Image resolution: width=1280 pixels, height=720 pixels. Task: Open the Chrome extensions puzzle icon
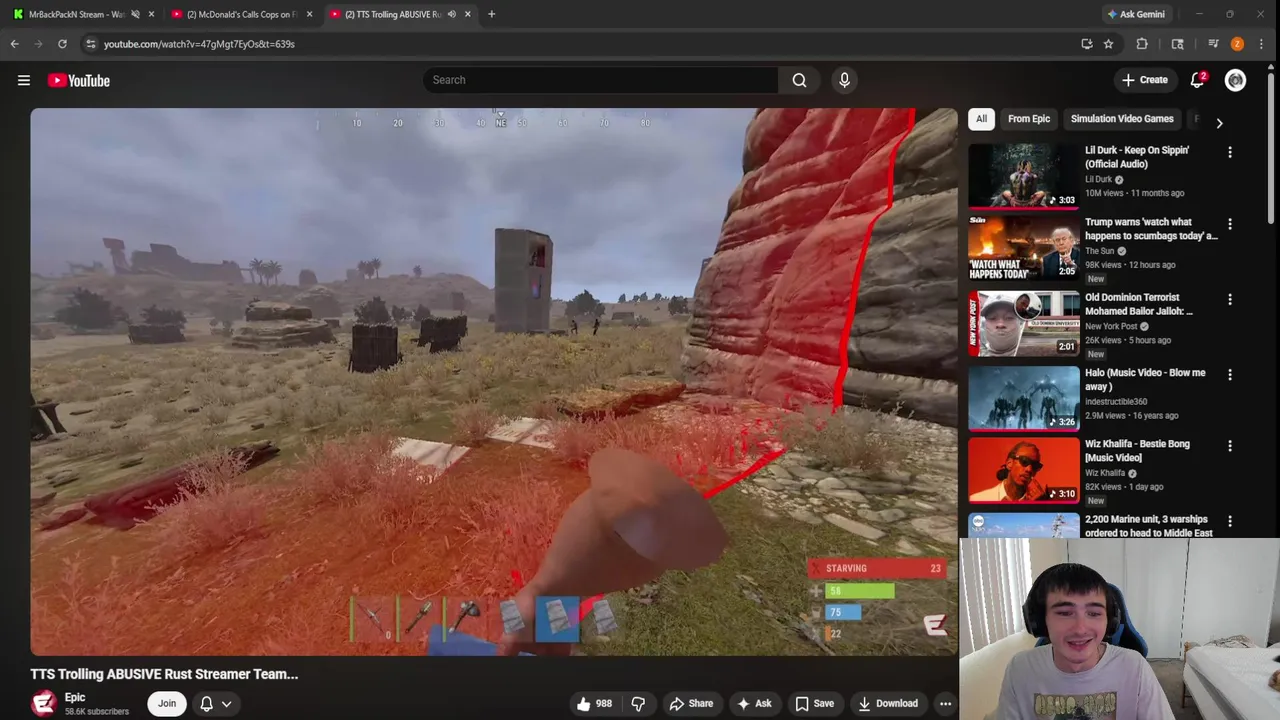coord(1142,44)
